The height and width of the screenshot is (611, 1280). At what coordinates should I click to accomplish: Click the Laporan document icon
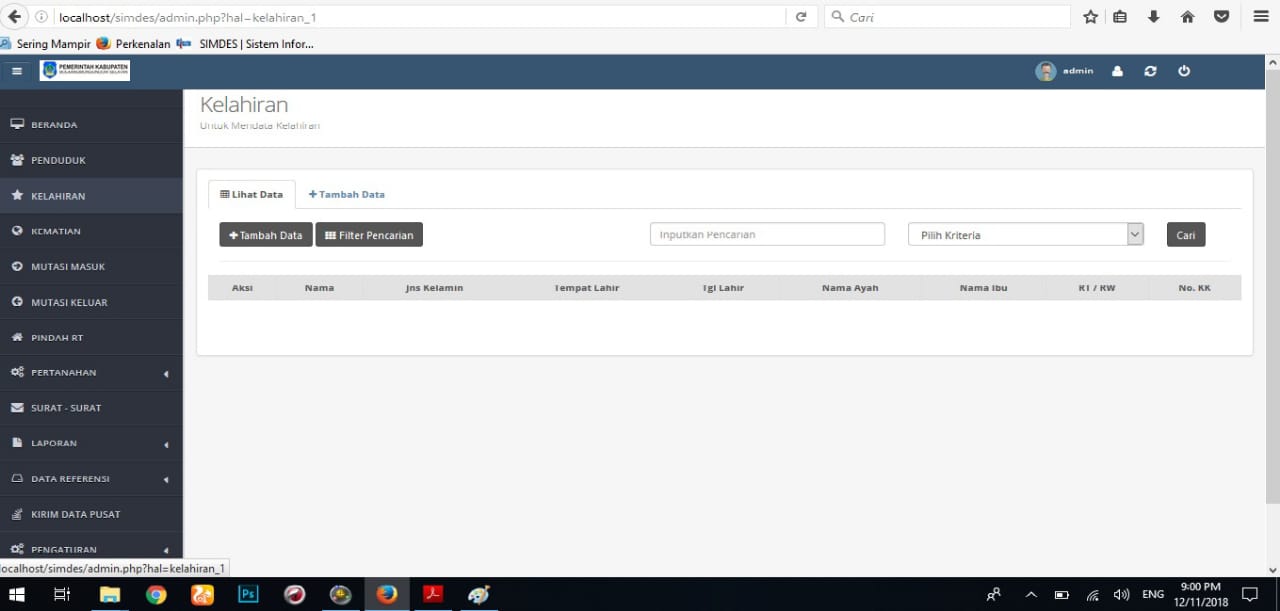point(17,443)
